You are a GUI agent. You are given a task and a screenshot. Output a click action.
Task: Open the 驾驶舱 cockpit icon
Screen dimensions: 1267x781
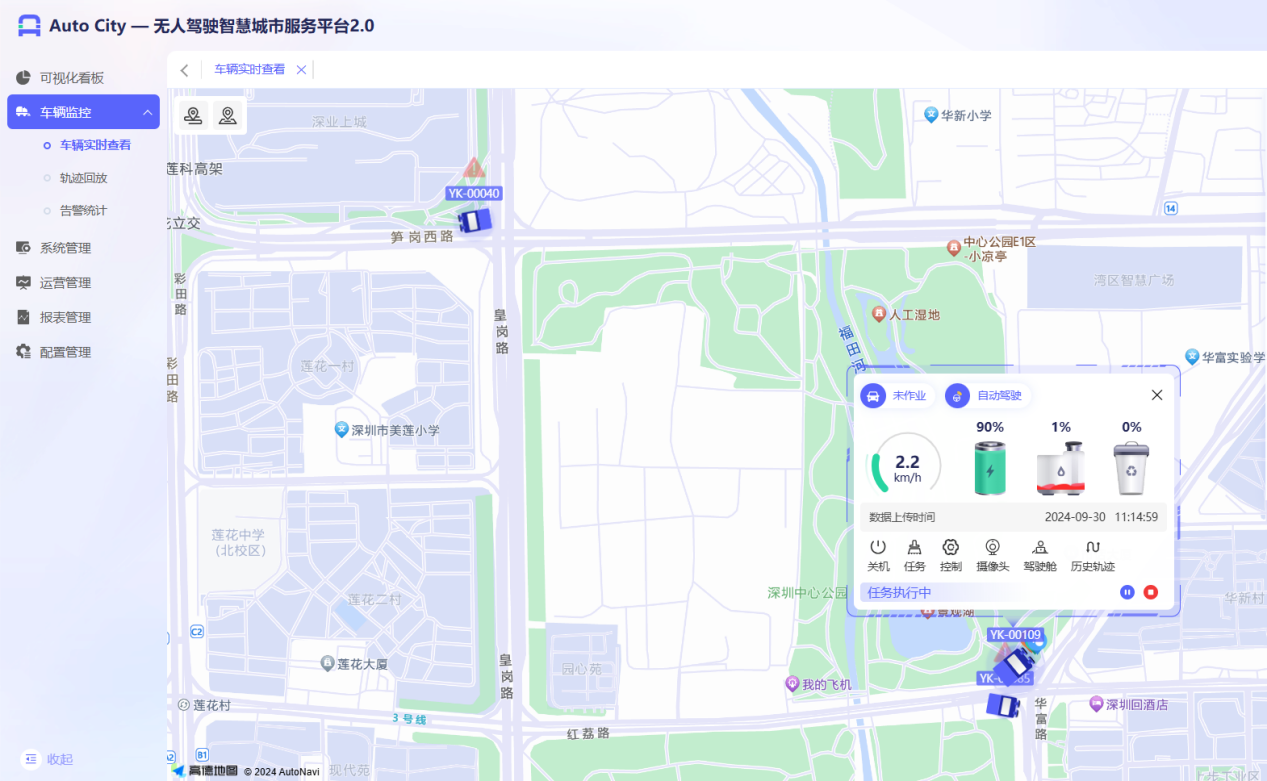(1040, 548)
